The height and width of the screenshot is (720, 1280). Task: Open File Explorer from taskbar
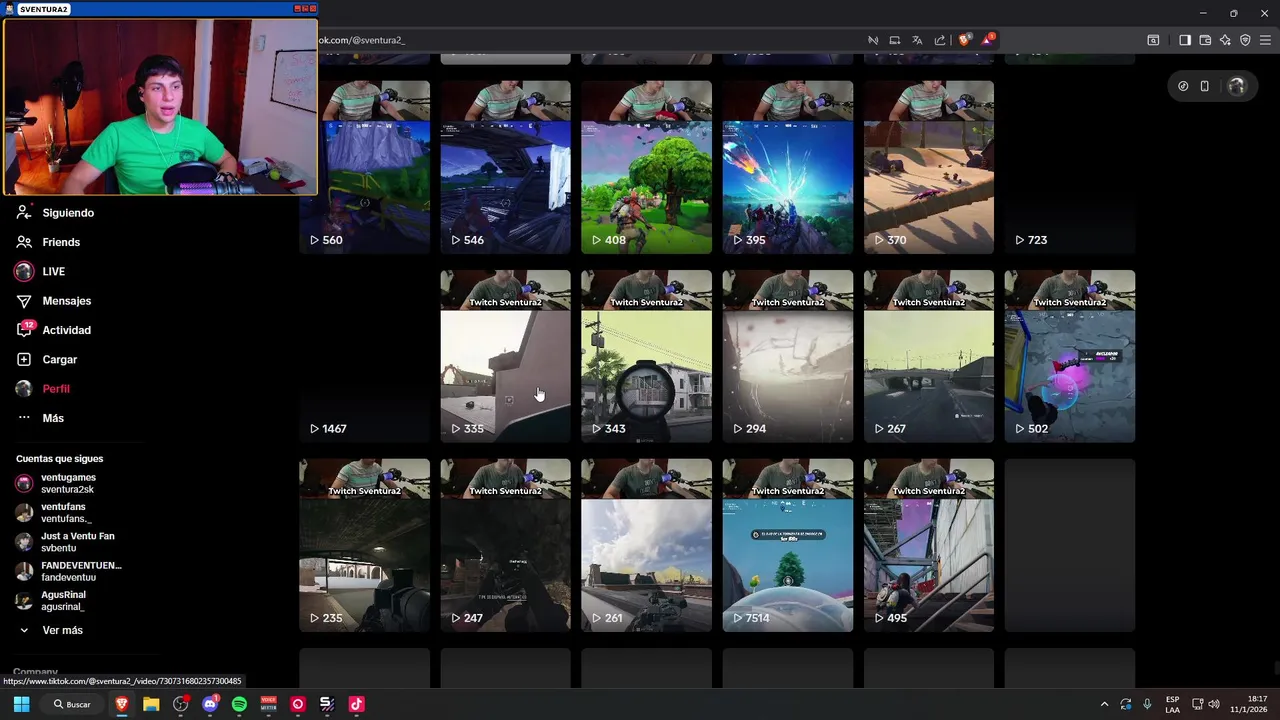(x=151, y=704)
